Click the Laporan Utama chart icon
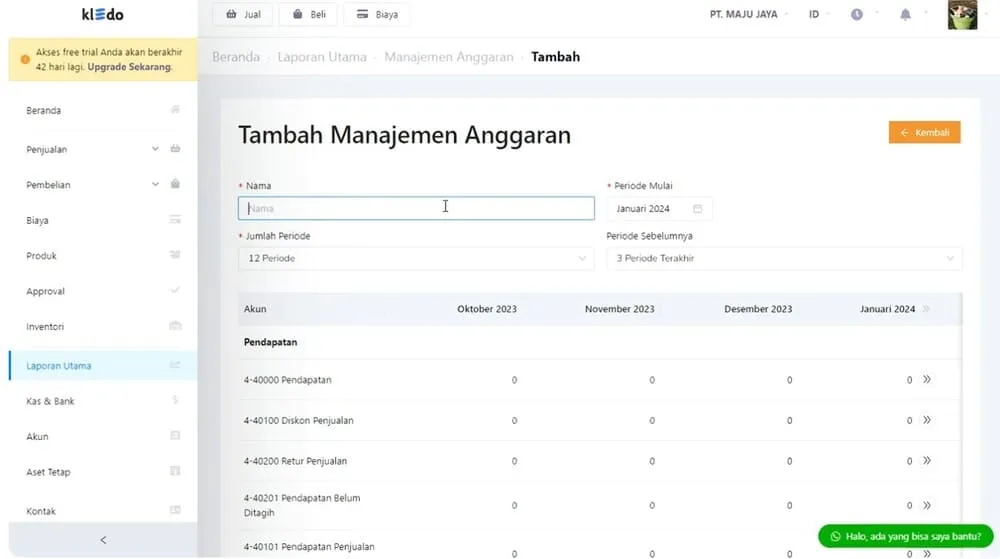The width and height of the screenshot is (1000, 559). pyautogui.click(x=175, y=365)
